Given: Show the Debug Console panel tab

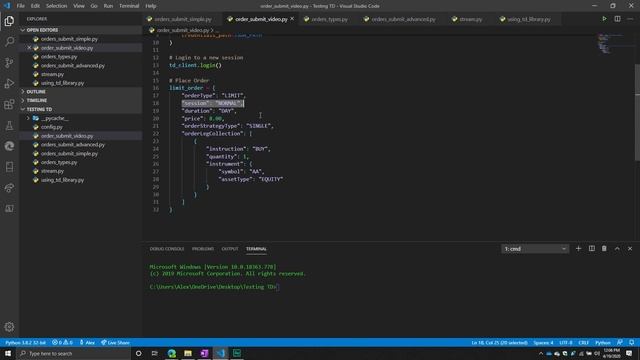Looking at the screenshot, I should (167, 249).
